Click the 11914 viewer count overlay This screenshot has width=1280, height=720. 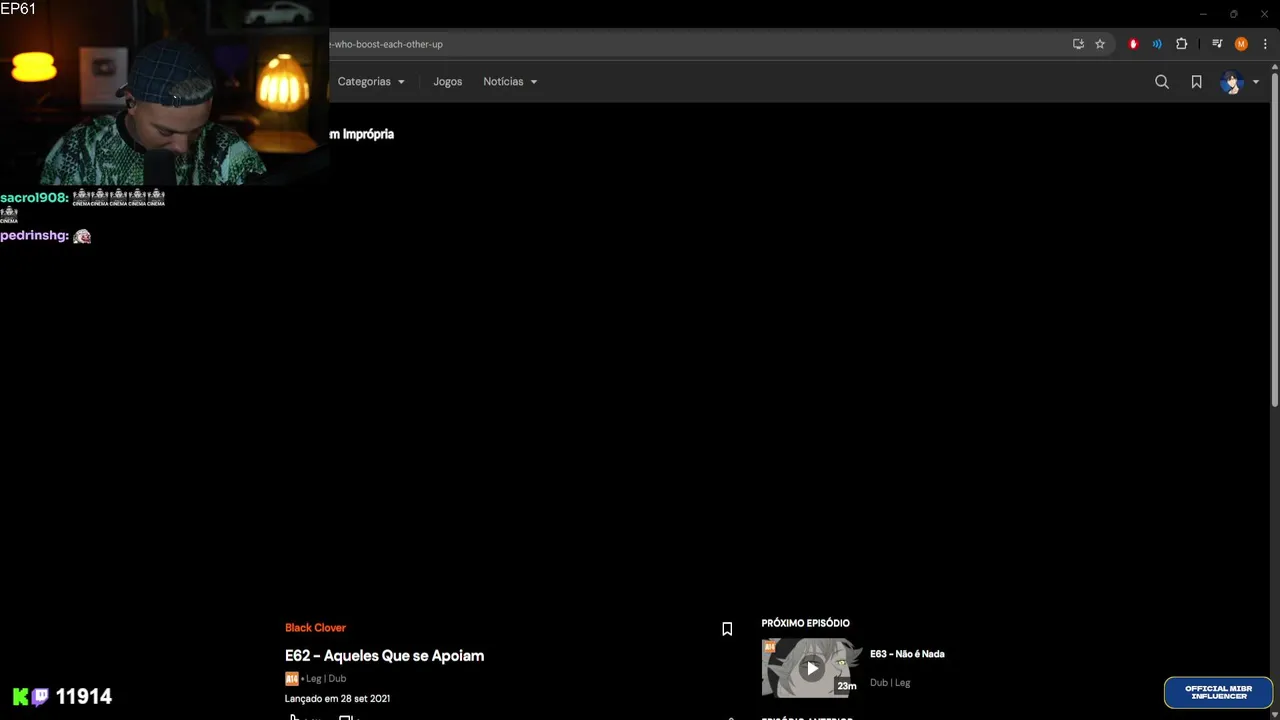tap(84, 697)
